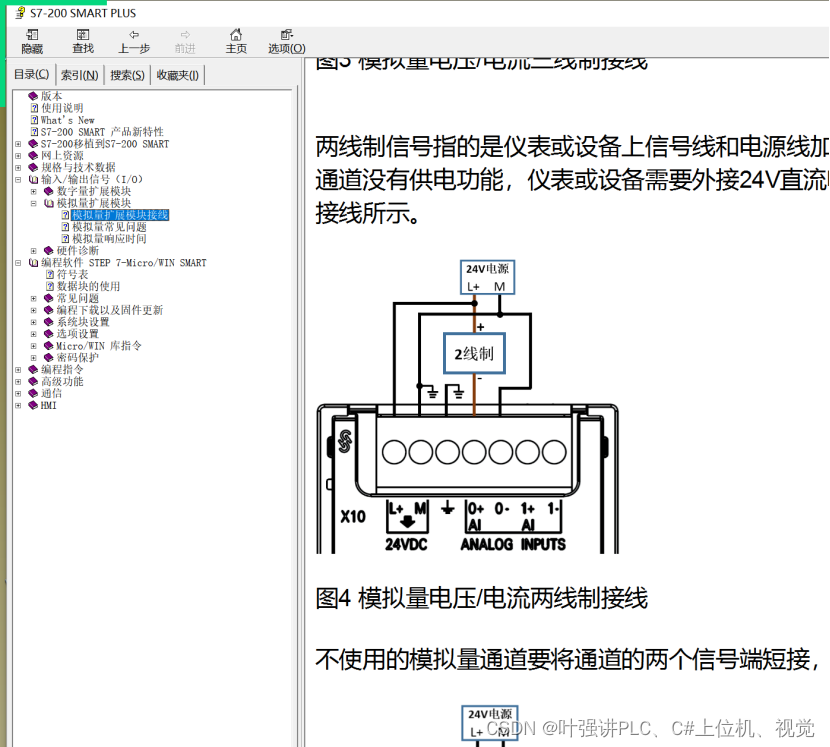Select 模拟量扩展模块接线 topic
The height and width of the screenshot is (747, 830).
[x=120, y=215]
